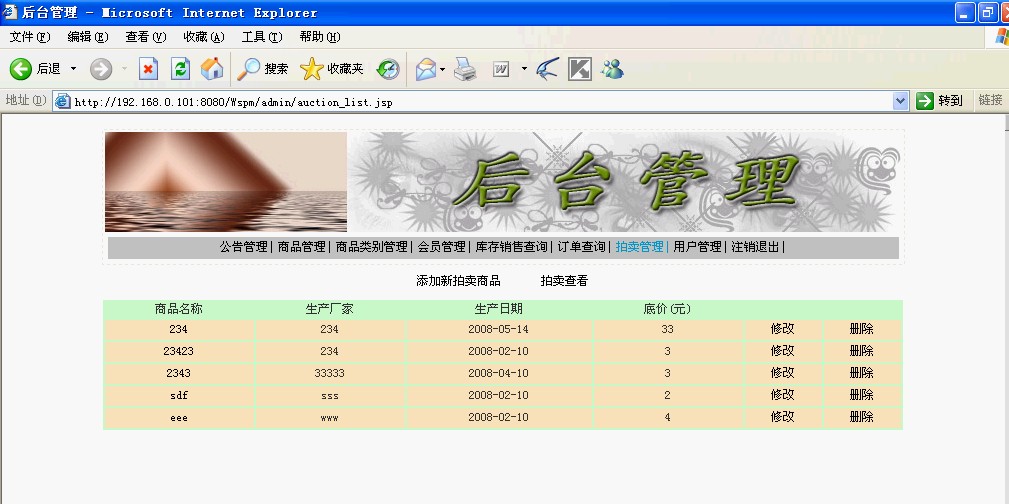This screenshot has height=504, width=1009.
Task: Edit page with Word icon
Action: click(x=501, y=69)
